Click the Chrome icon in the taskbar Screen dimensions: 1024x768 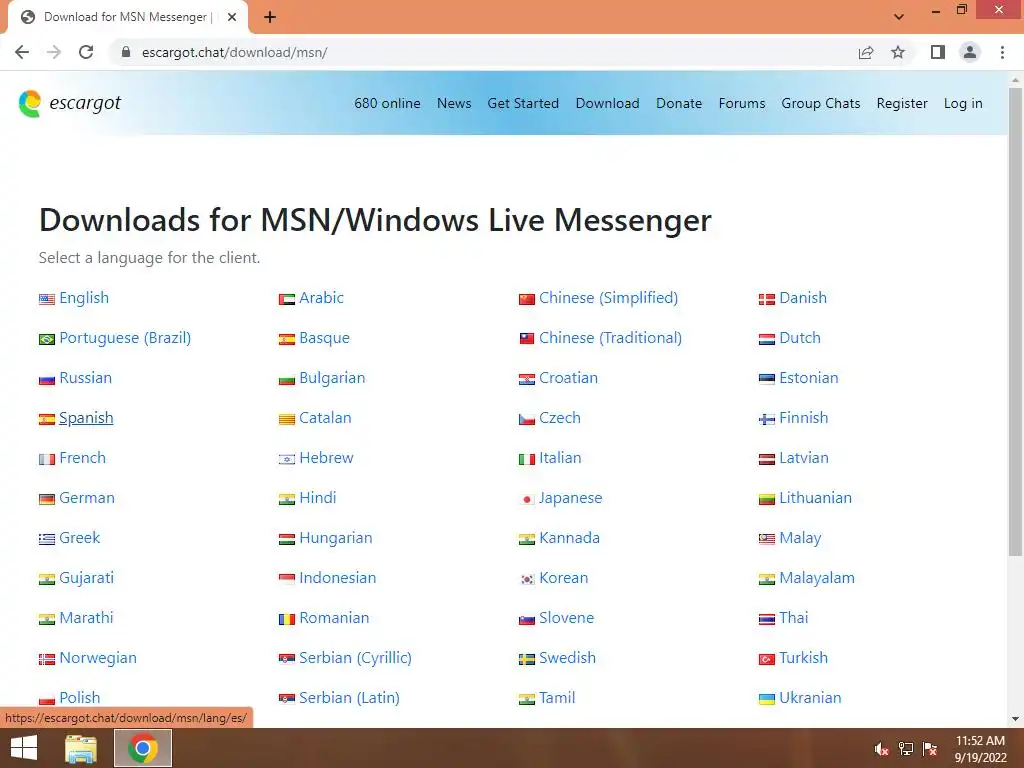pyautogui.click(x=143, y=748)
